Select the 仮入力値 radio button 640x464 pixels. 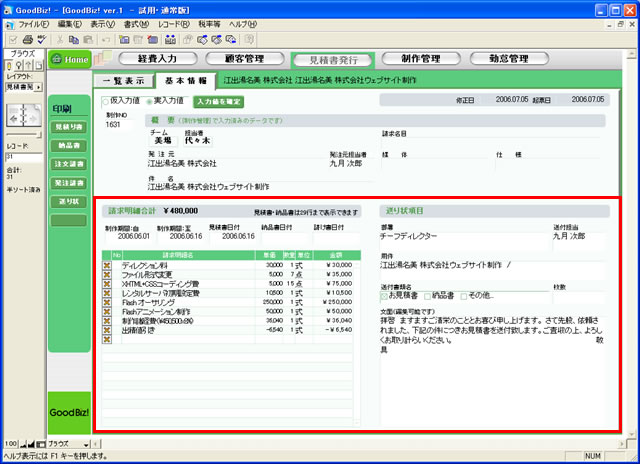[106, 101]
